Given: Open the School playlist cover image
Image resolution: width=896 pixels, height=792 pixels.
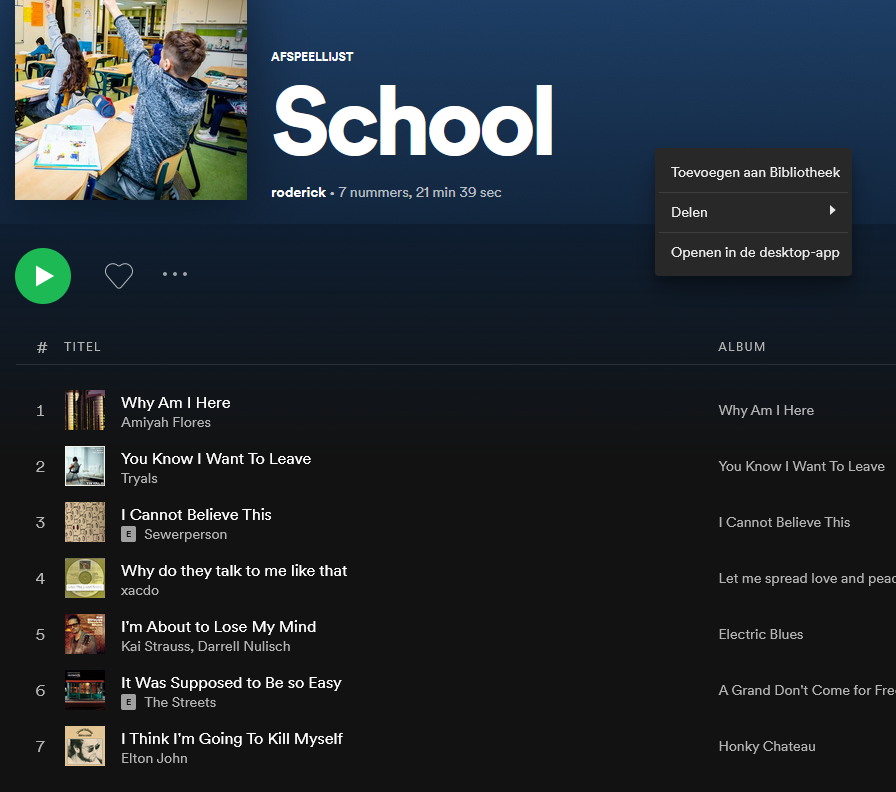Looking at the screenshot, I should tap(131, 100).
